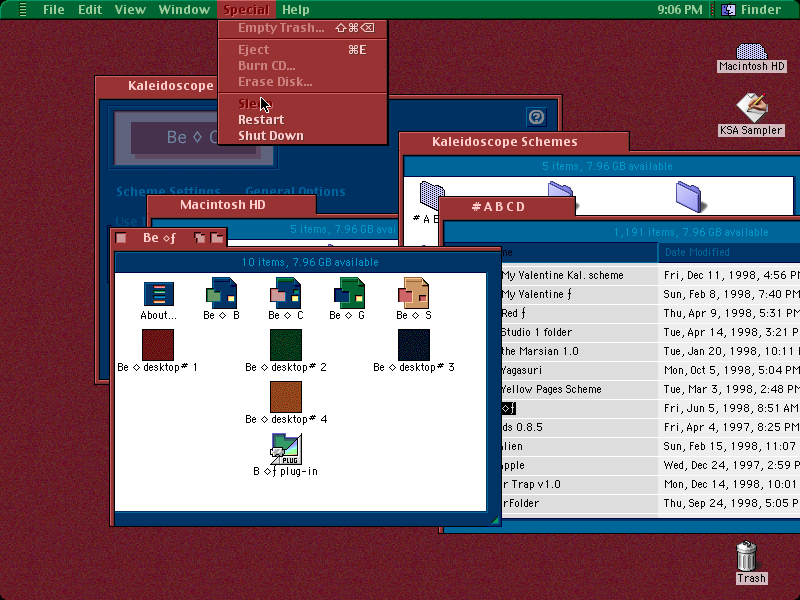Click '10 items, 7.96 GB available' header
This screenshot has height=600, width=800.
[x=310, y=262]
